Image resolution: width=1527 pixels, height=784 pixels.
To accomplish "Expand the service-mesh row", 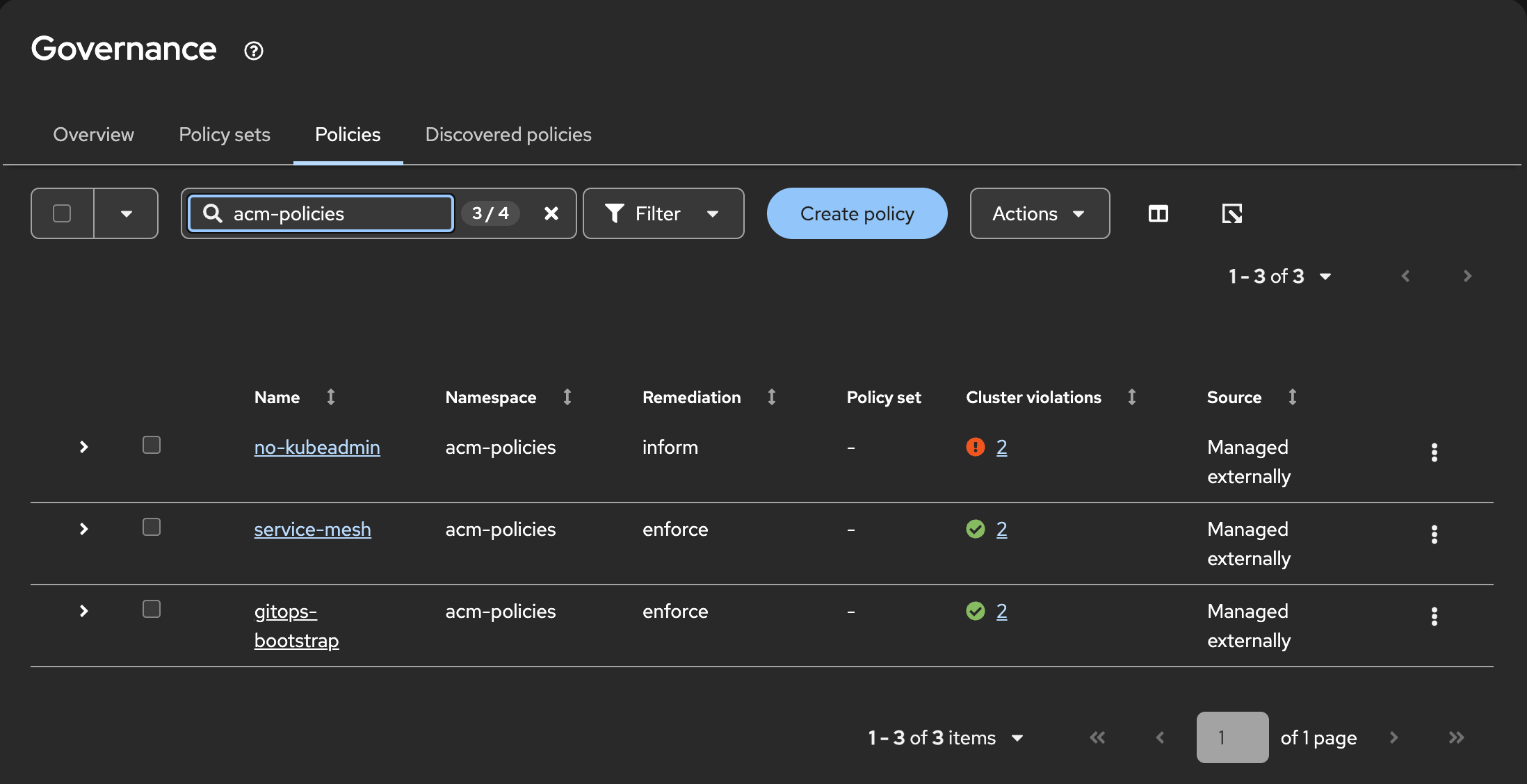I will point(84,529).
